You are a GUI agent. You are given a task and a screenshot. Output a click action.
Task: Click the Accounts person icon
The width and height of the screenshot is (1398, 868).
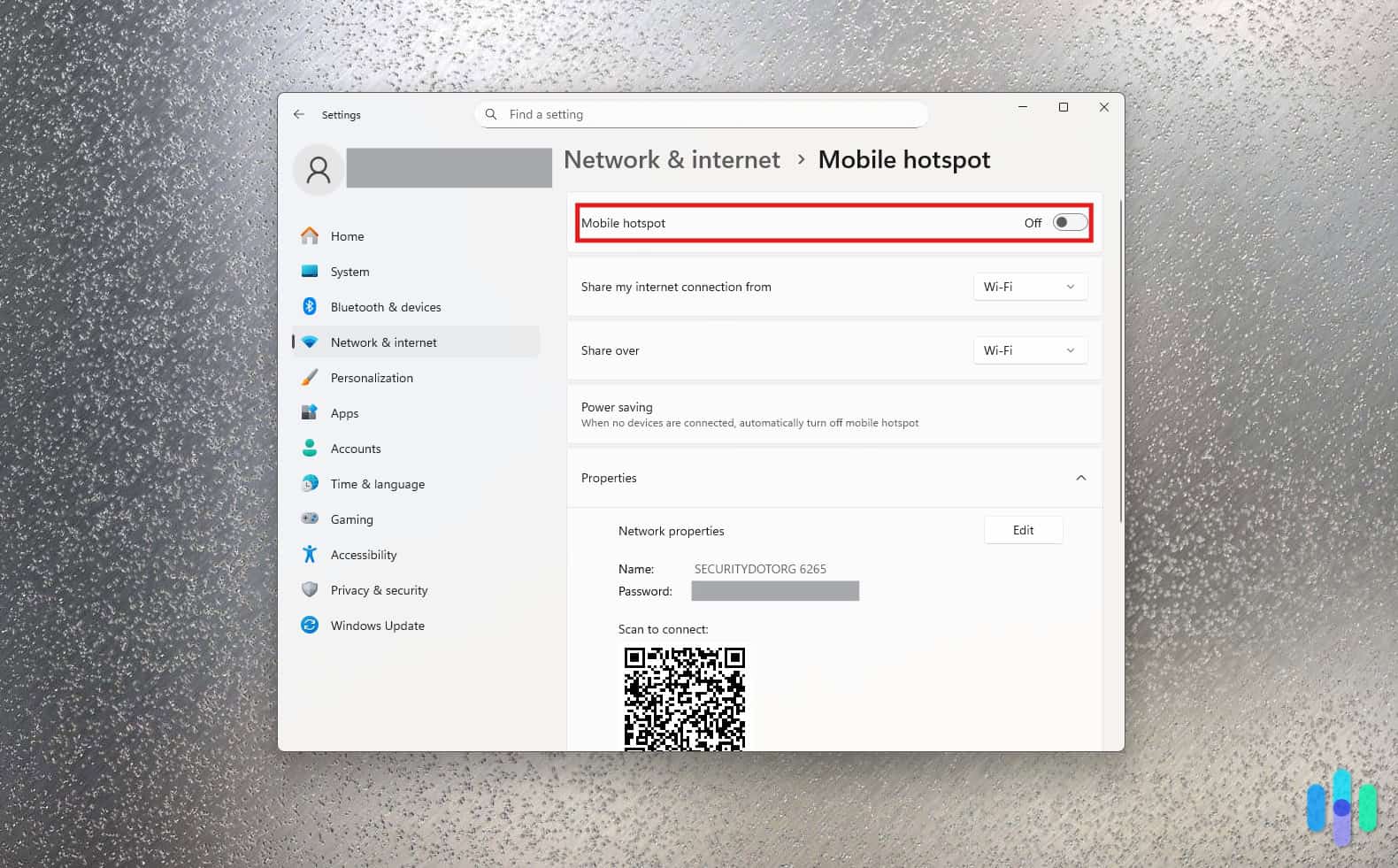(x=310, y=448)
